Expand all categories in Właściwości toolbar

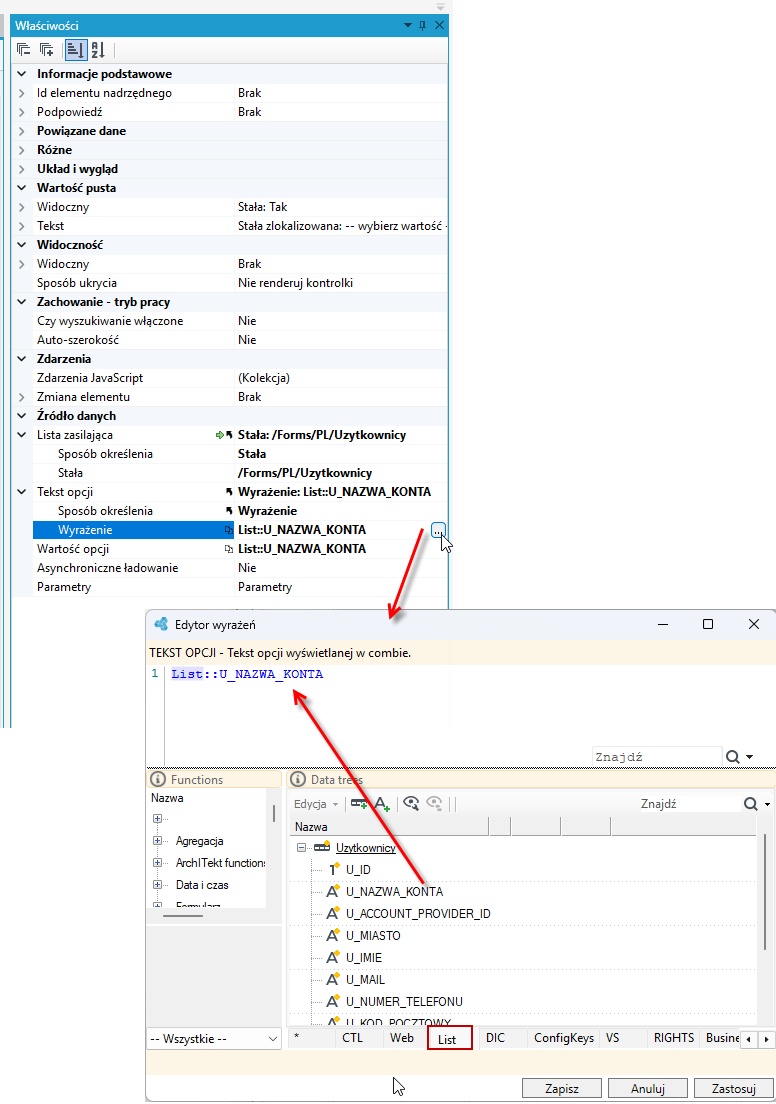pos(46,49)
